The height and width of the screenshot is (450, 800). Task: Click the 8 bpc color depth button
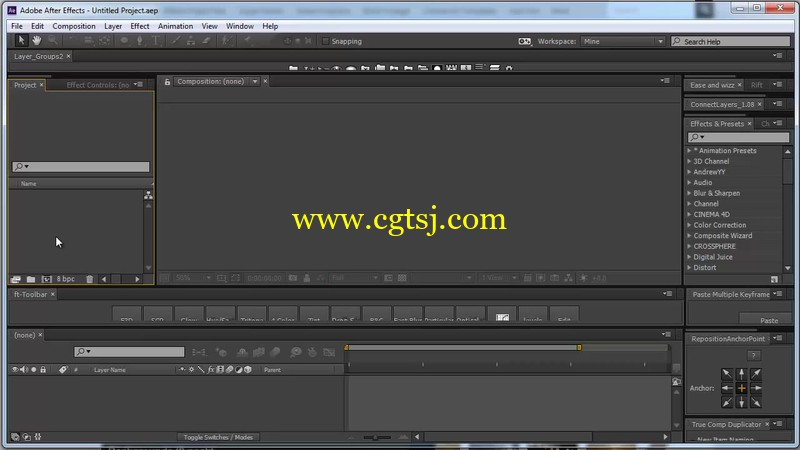click(66, 279)
